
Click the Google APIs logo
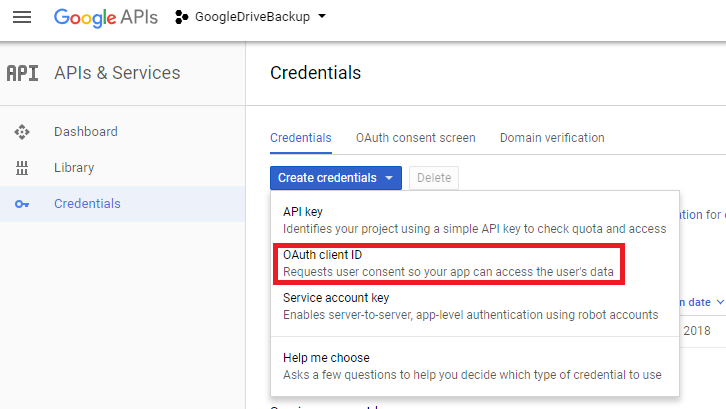coord(106,18)
